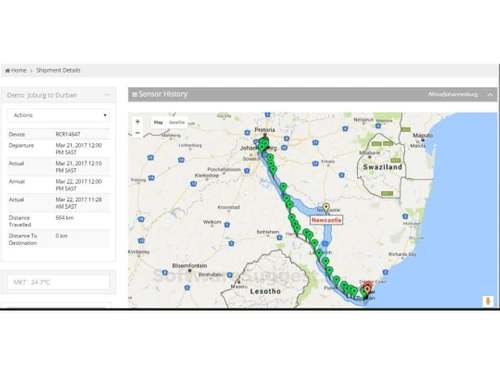Open Street View pegman icon
500x375 pixels.
(x=488, y=301)
